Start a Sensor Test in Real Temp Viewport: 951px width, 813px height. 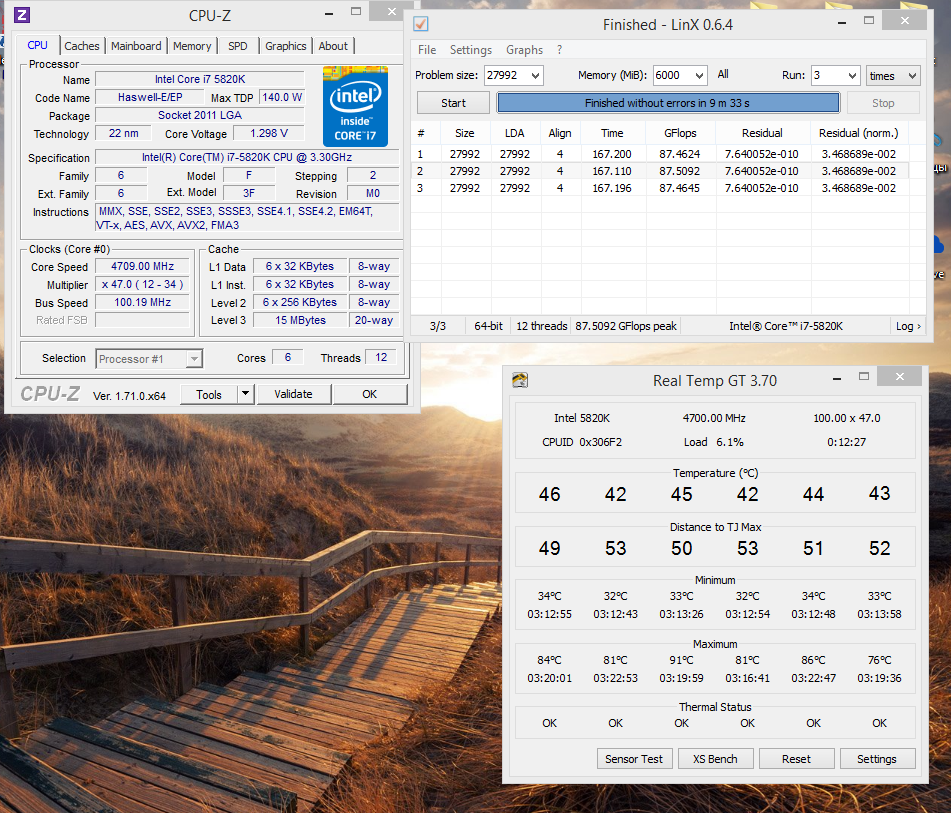634,758
